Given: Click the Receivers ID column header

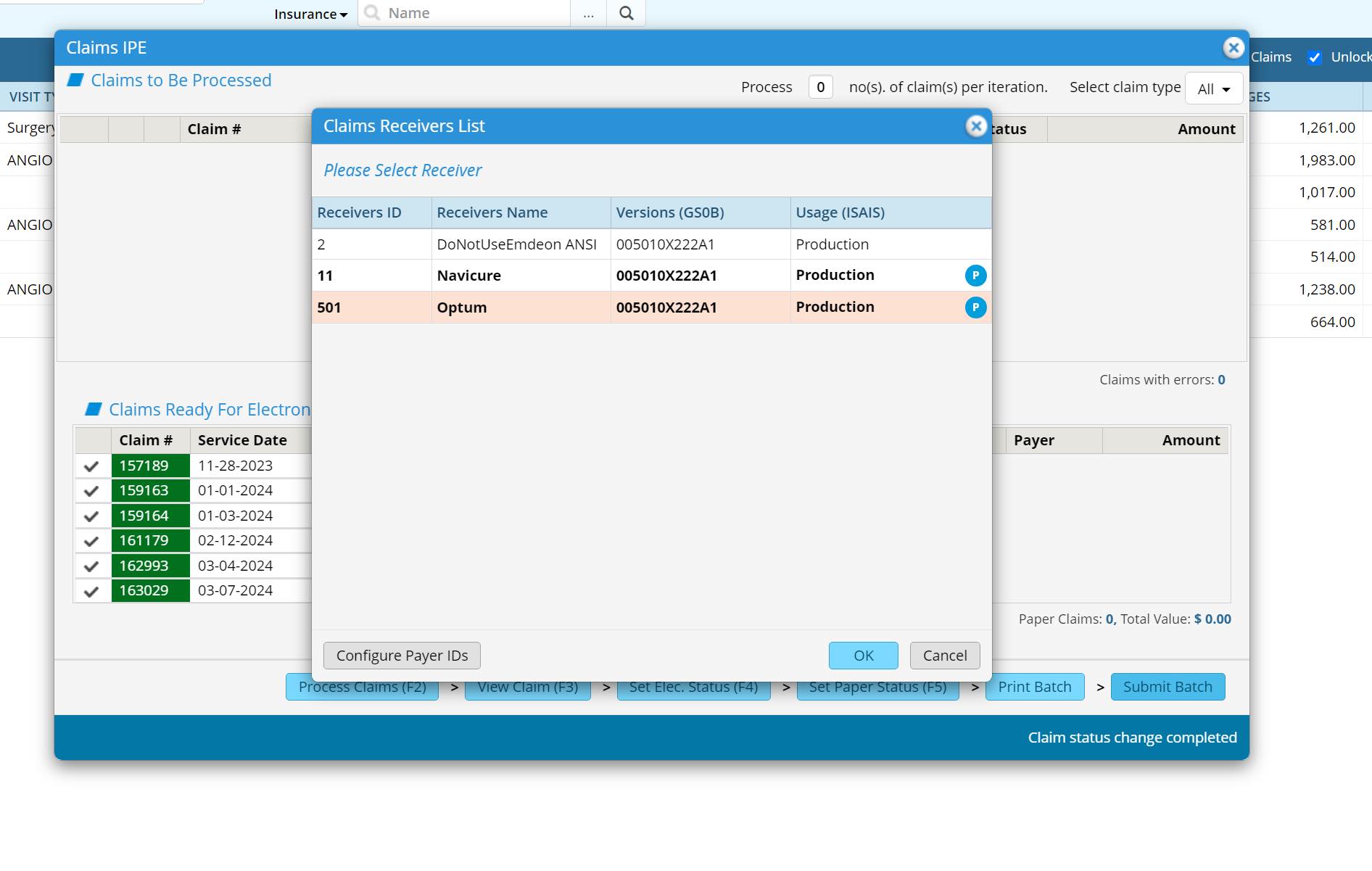Looking at the screenshot, I should click(372, 212).
